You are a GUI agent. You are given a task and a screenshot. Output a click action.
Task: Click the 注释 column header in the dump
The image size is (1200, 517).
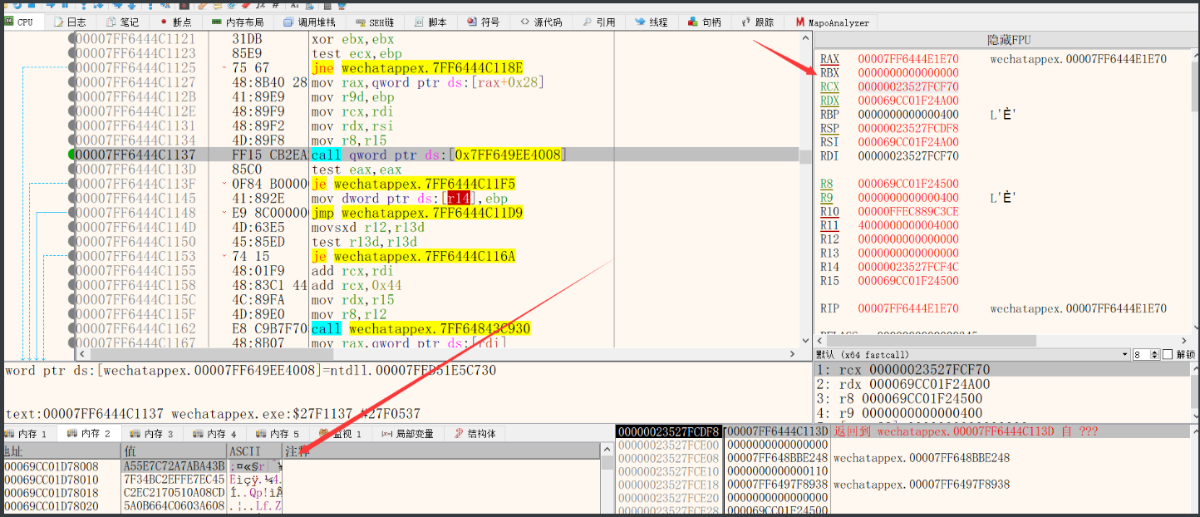[x=441, y=452]
